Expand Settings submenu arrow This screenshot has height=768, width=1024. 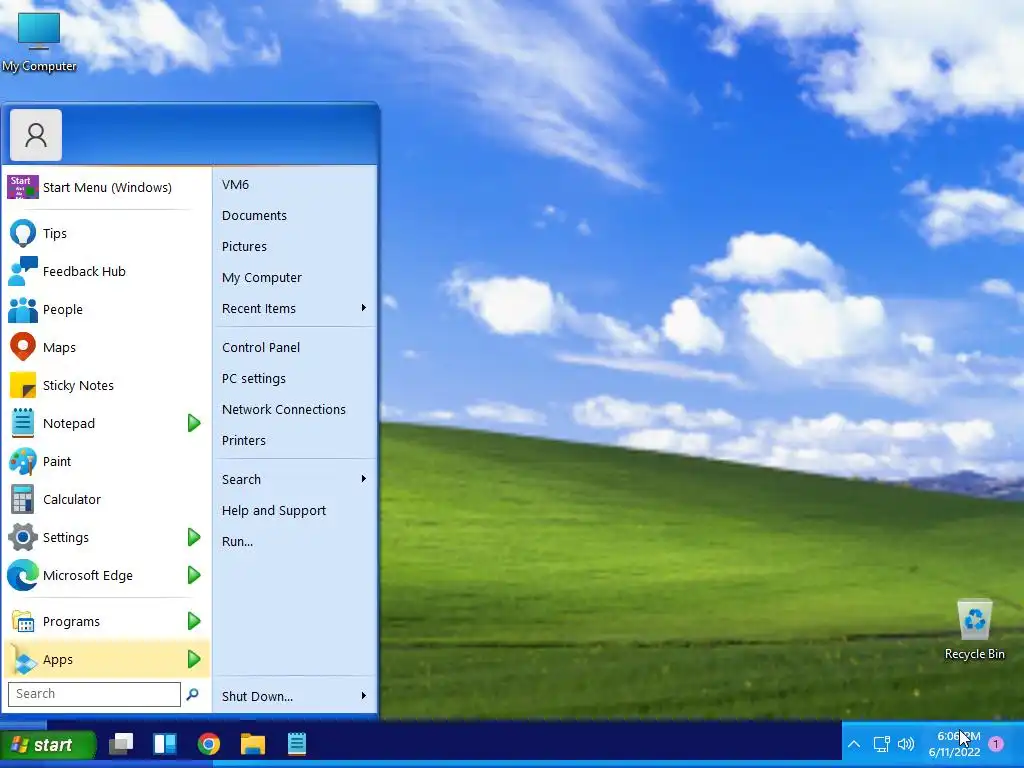point(194,537)
